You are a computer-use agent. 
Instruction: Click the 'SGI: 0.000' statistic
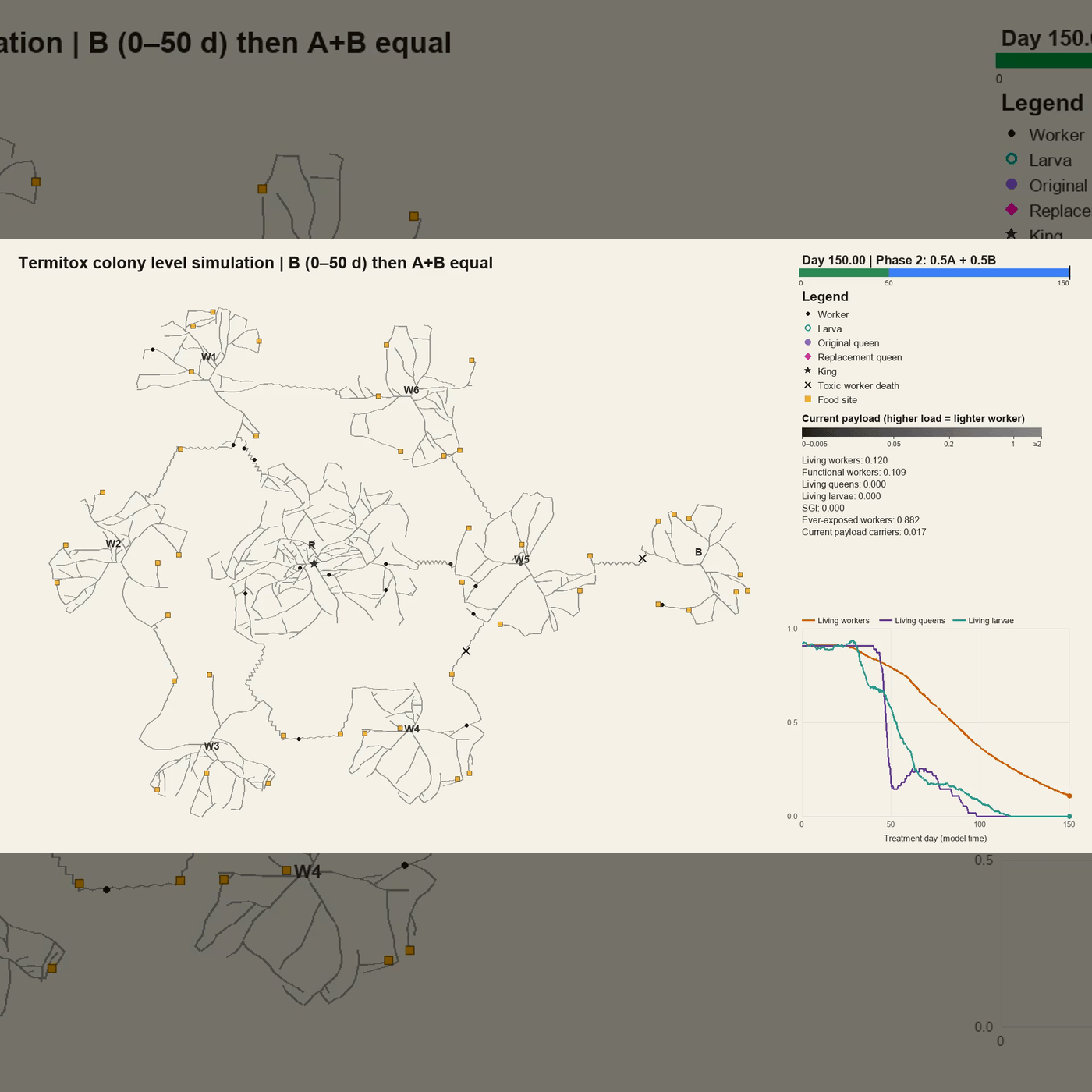click(823, 508)
